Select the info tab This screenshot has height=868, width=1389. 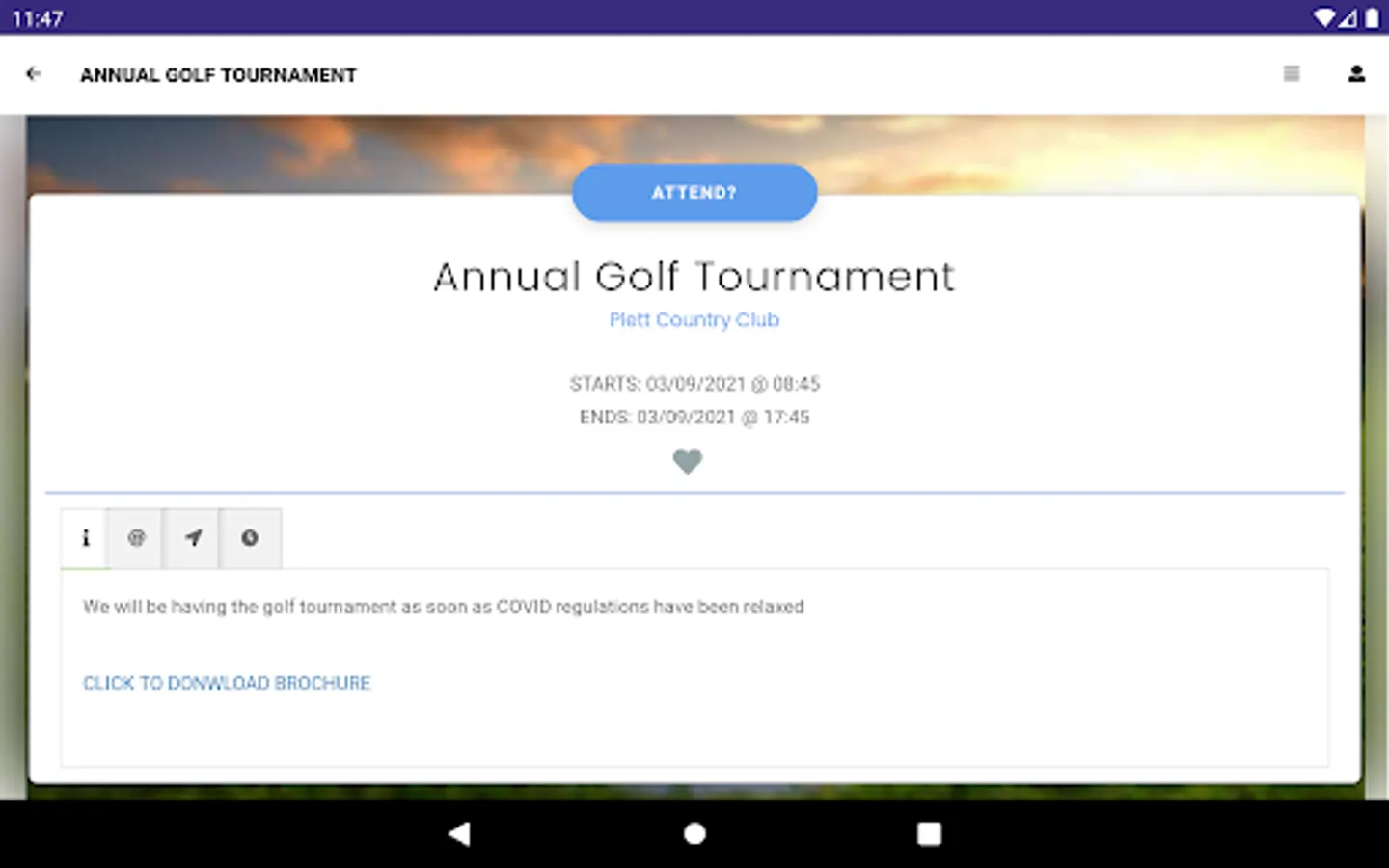point(86,538)
